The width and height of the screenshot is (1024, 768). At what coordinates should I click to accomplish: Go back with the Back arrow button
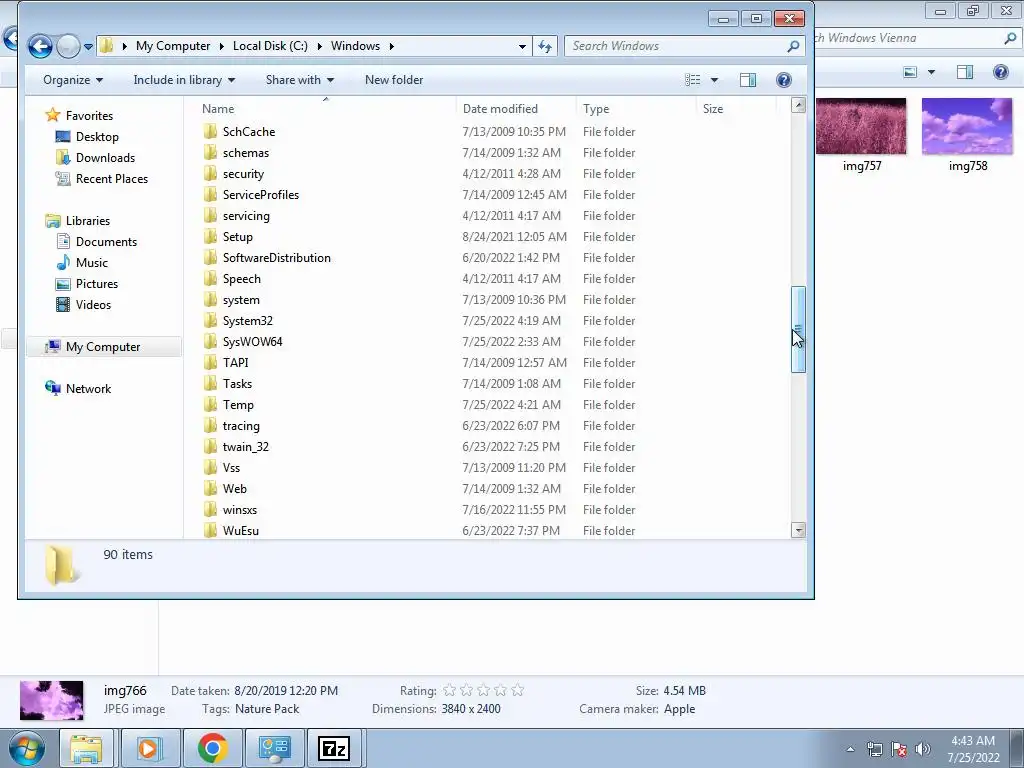coord(40,46)
